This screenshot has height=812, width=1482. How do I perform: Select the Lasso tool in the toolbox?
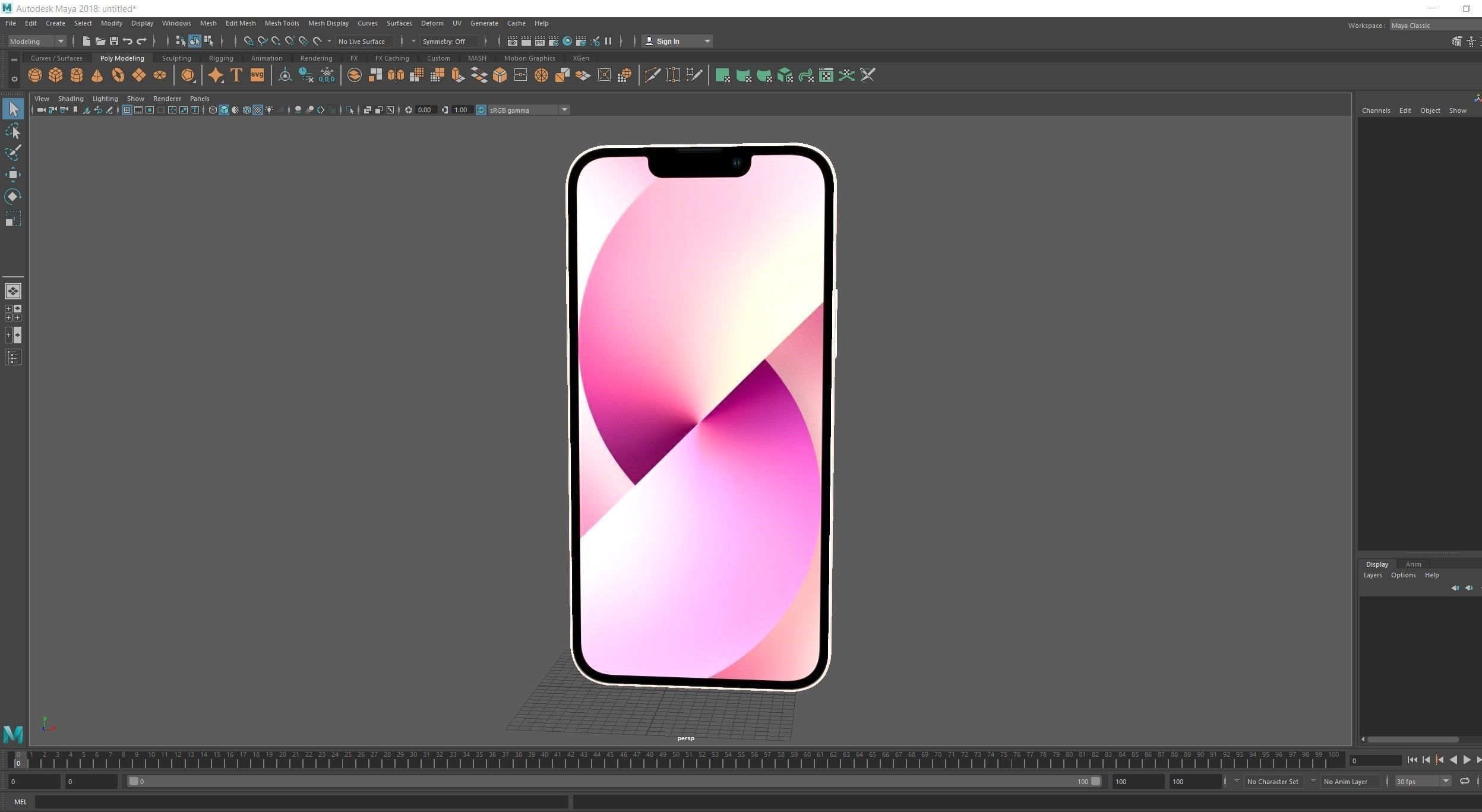pyautogui.click(x=13, y=131)
